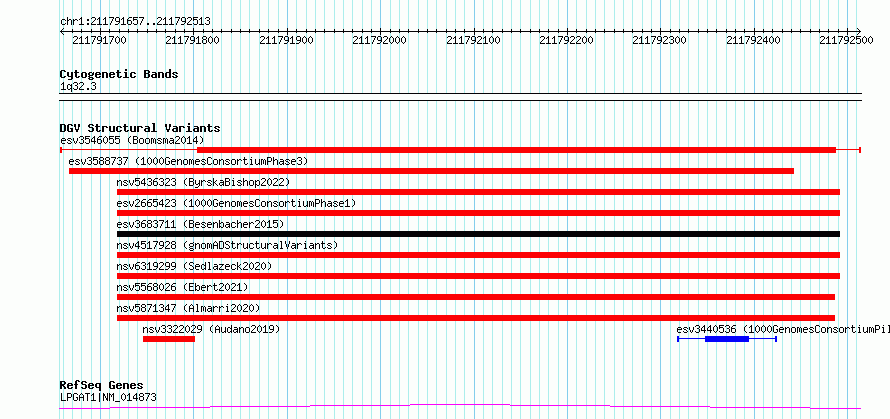Select the esv3546055 Boomsma2014 red variant bar
Viewport: 890px width, 419px height.
coord(460,150)
